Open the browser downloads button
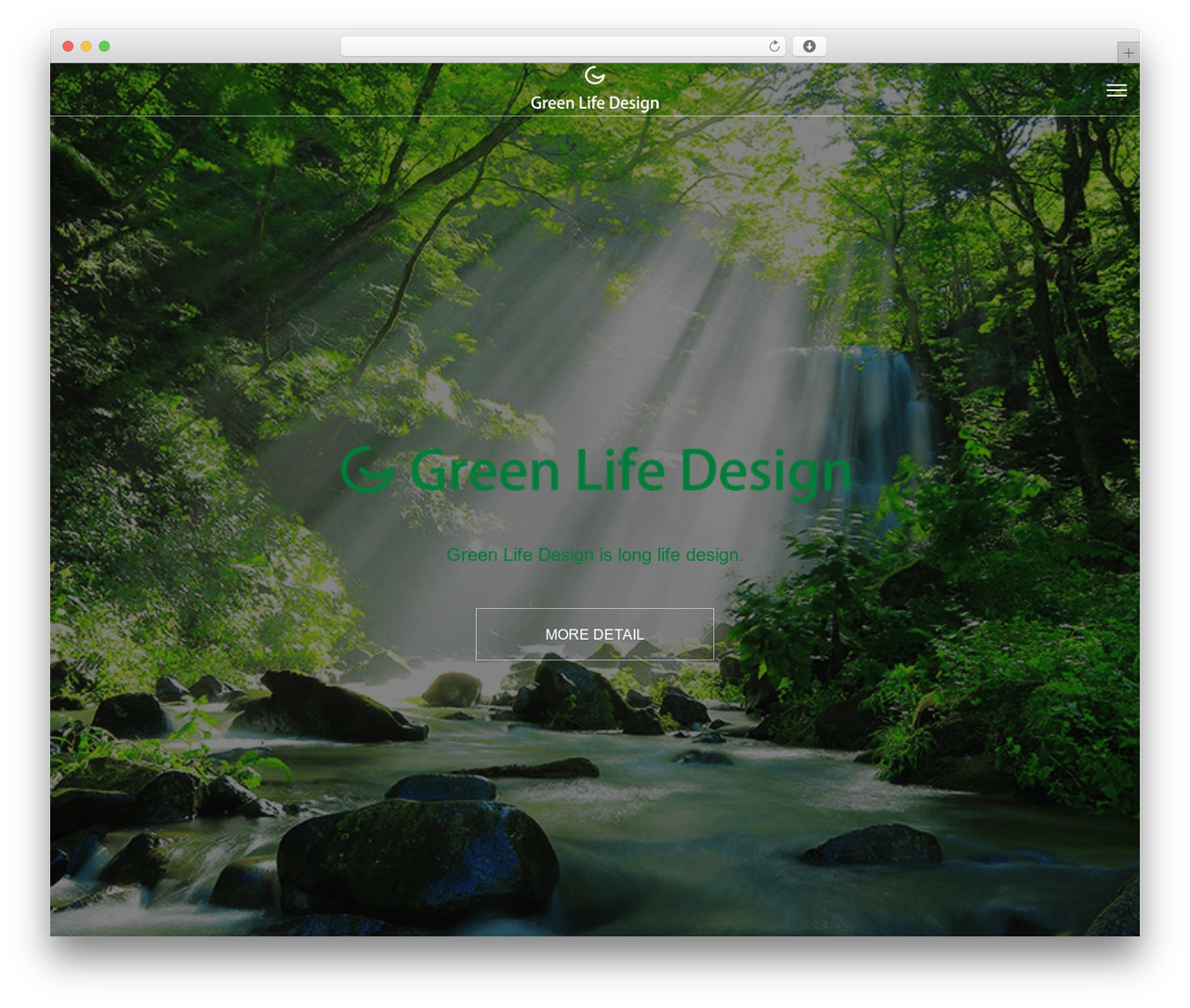Screen dimensions: 1190x1008 [809, 46]
